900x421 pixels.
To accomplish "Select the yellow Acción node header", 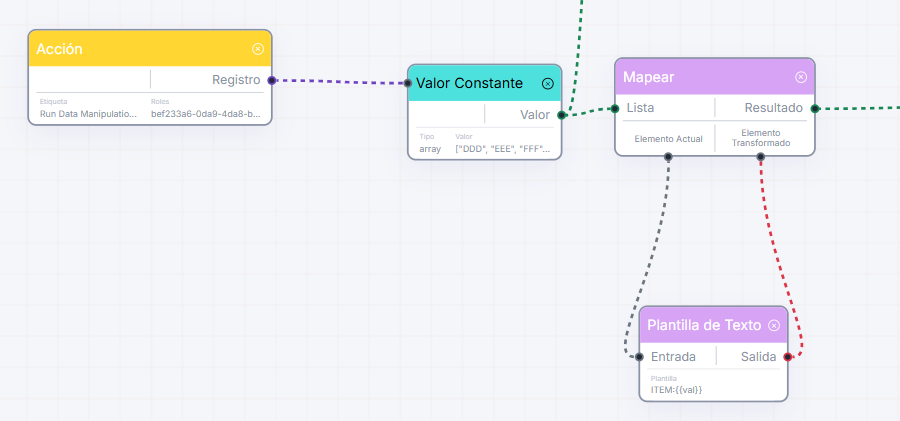I will (150, 48).
